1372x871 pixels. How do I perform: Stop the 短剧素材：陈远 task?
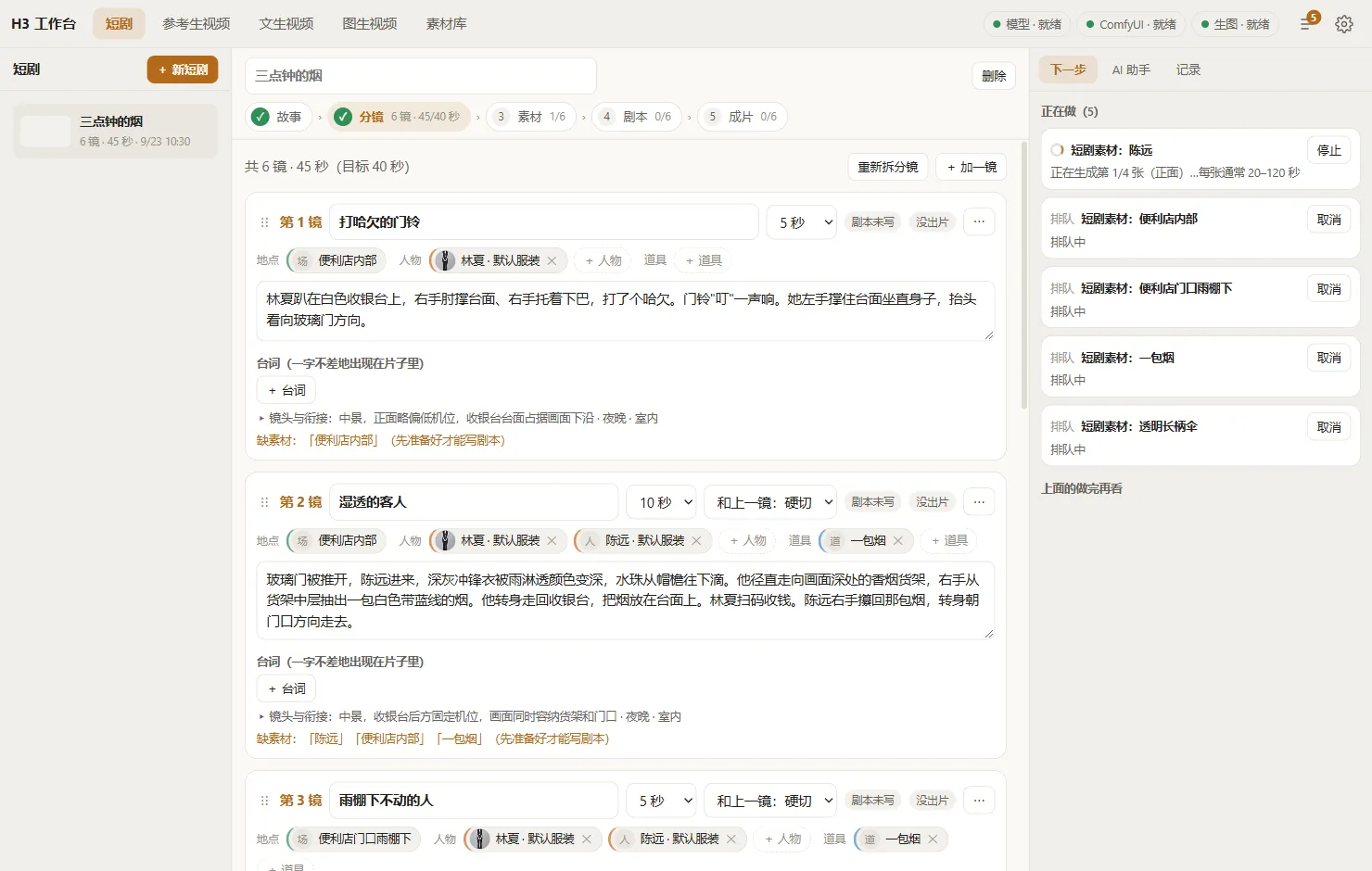(x=1329, y=150)
